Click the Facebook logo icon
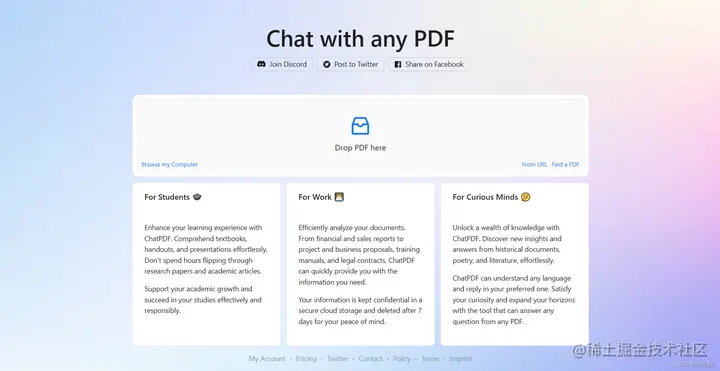The height and width of the screenshot is (371, 720). (x=398, y=64)
